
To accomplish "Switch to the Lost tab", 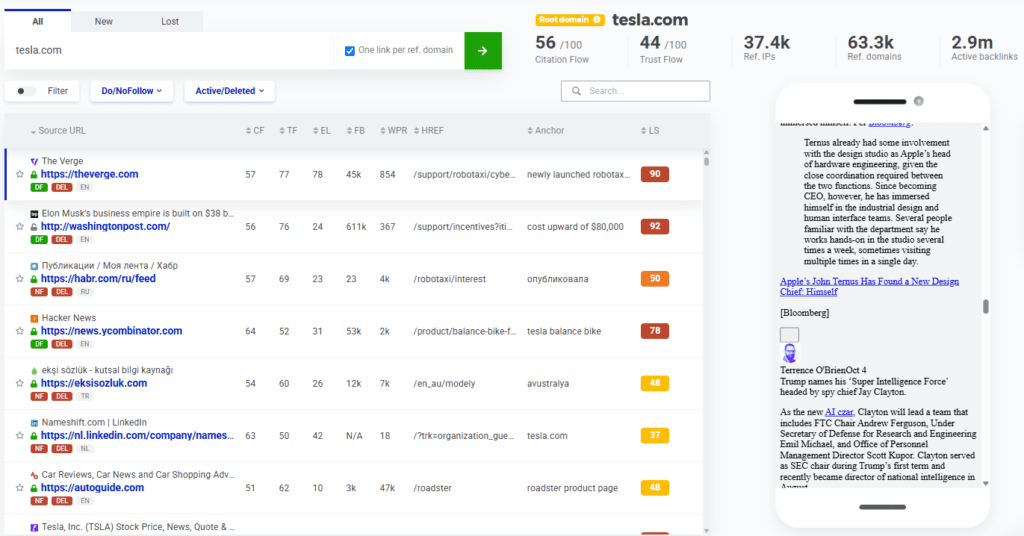I will point(170,21).
